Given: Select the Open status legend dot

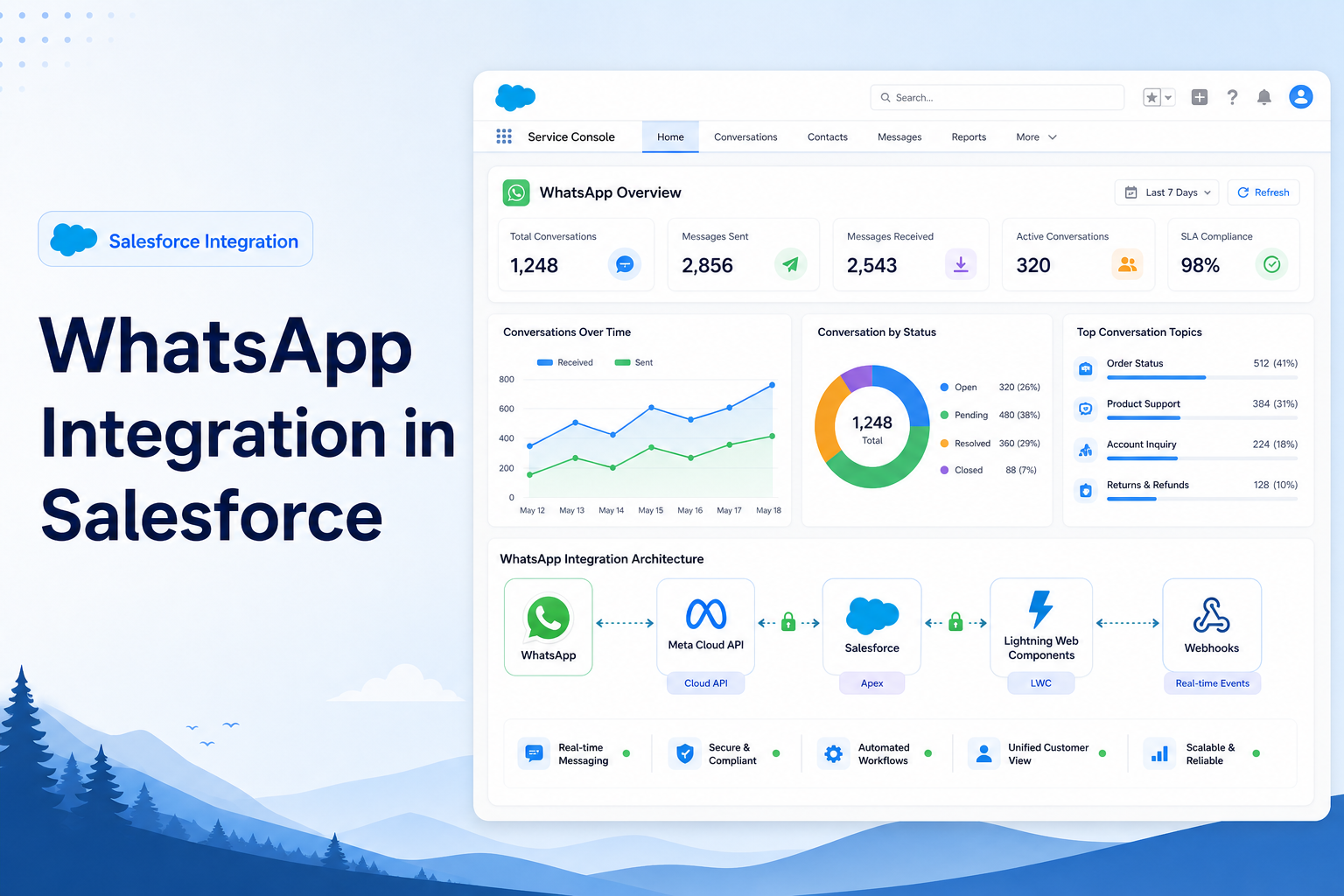Looking at the screenshot, I should coord(945,387).
